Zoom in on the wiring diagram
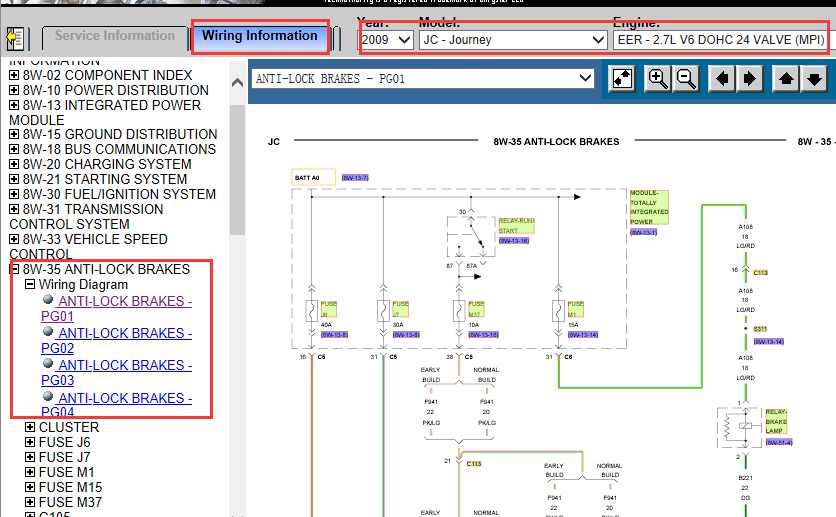The width and height of the screenshot is (836, 517). 657,79
